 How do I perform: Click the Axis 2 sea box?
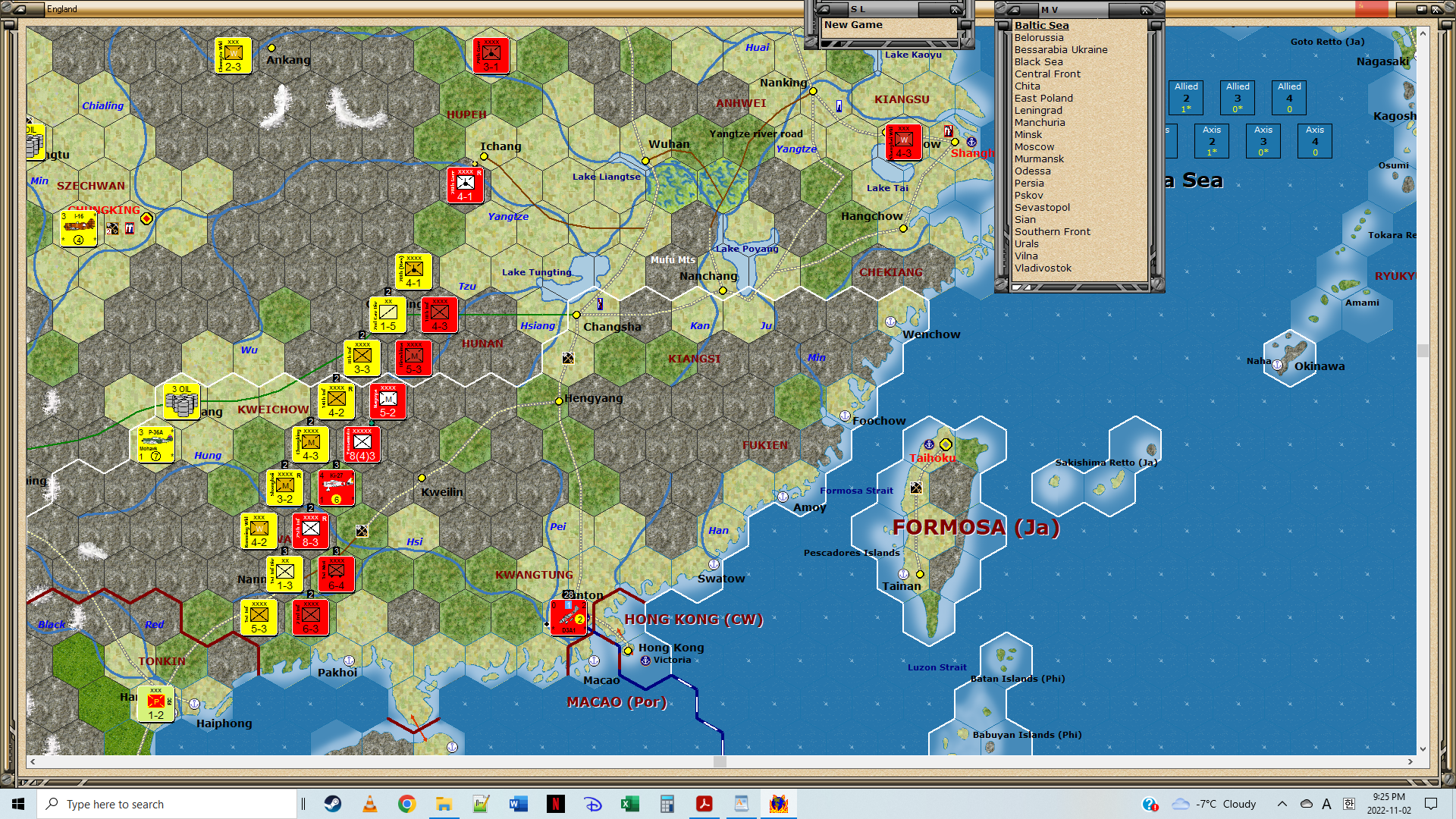click(1212, 140)
